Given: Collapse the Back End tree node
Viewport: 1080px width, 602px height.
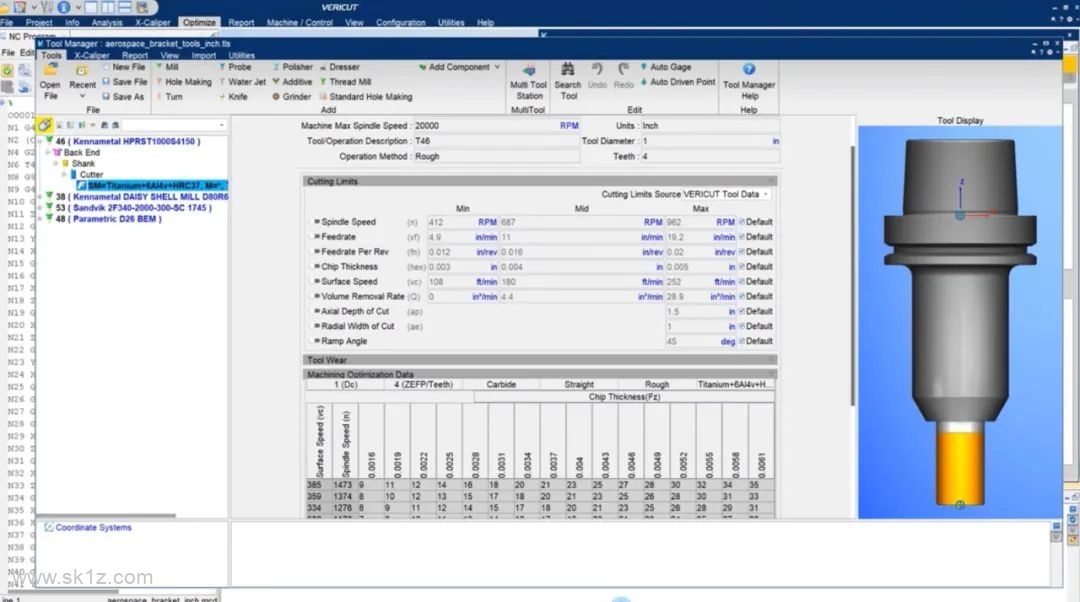Looking at the screenshot, I should [48, 152].
